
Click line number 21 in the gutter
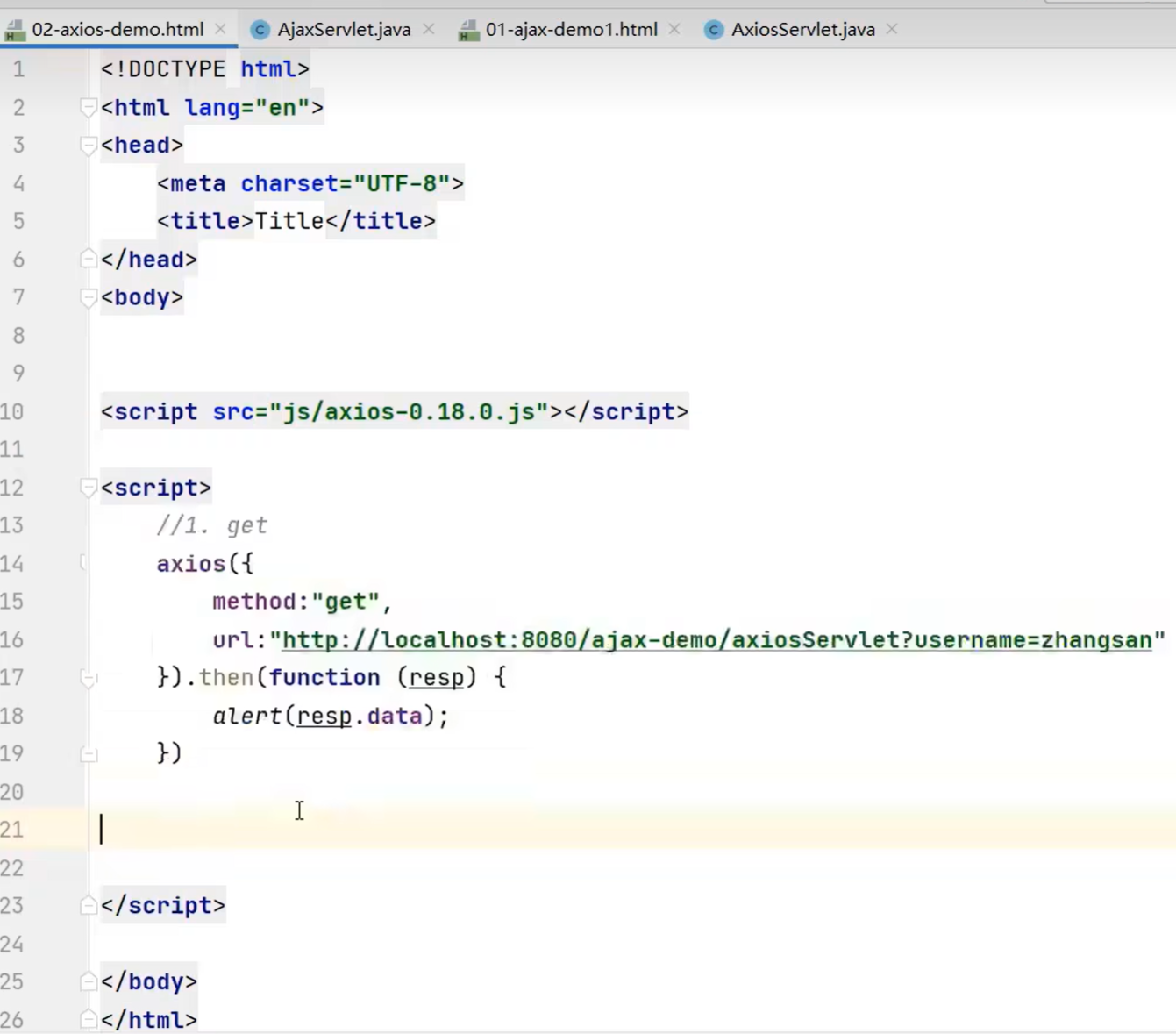[12, 830]
